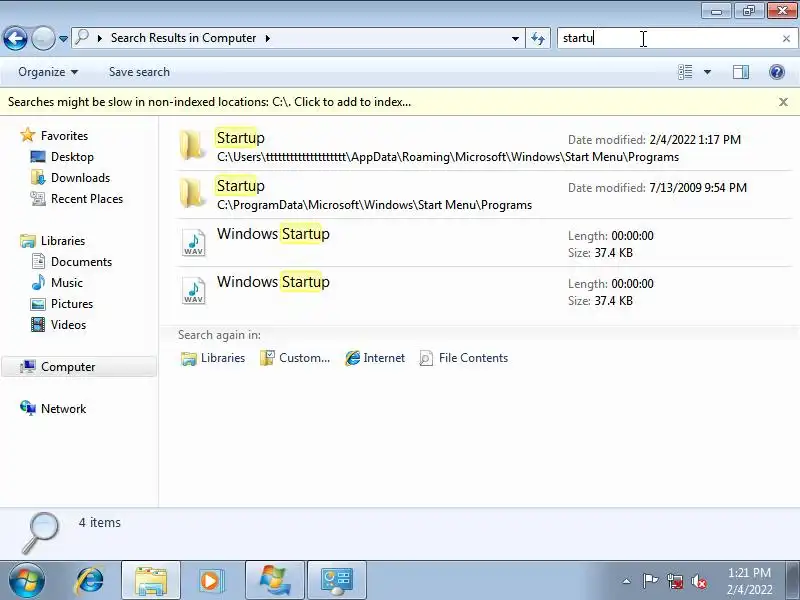Image resolution: width=800 pixels, height=600 pixels.
Task: Search again in Custom locations
Action: pyautogui.click(x=295, y=358)
